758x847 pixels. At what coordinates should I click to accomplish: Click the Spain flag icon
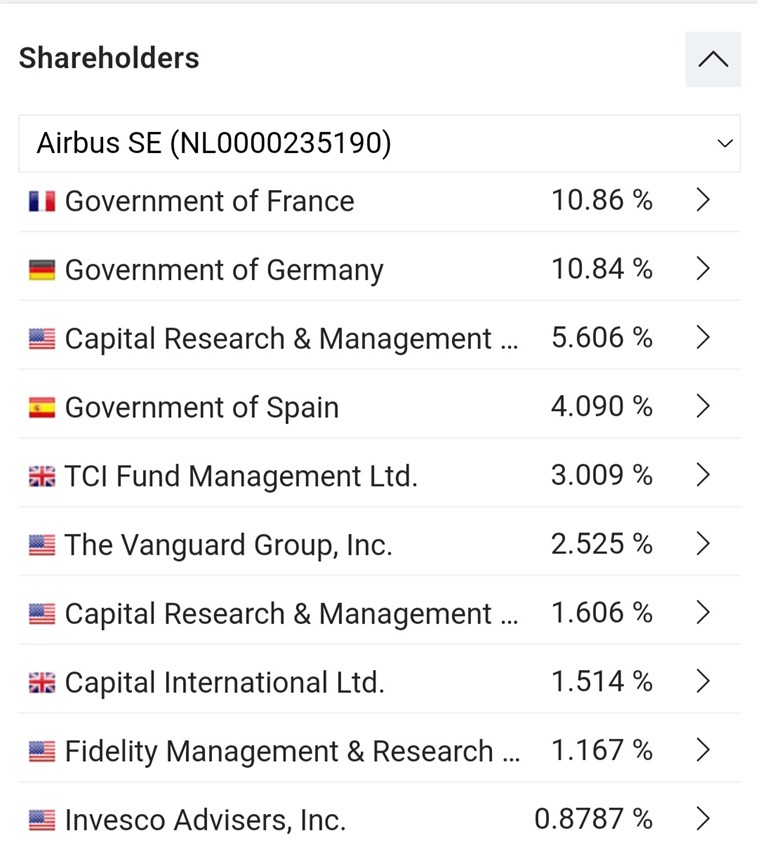pos(42,408)
